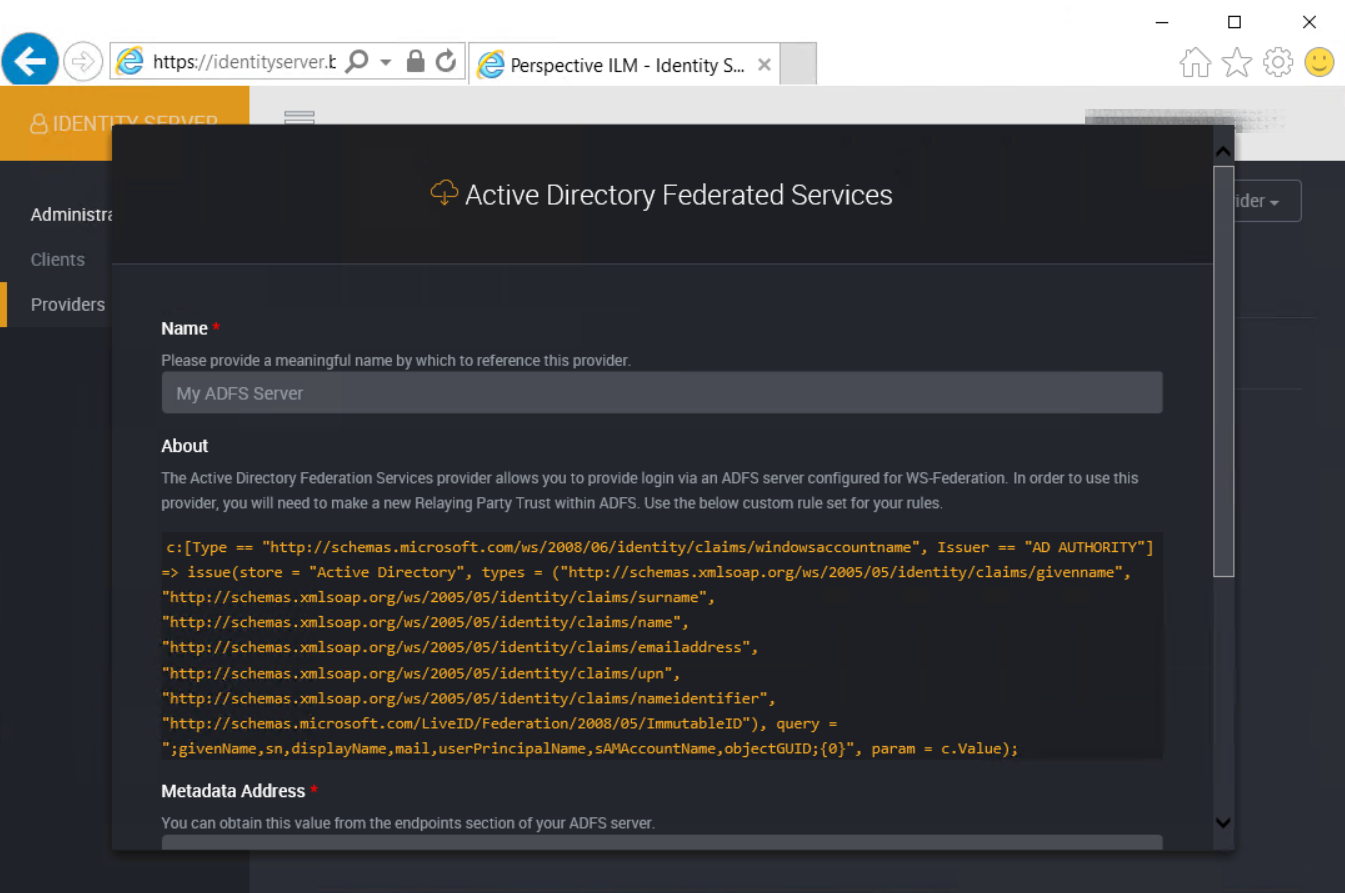Go back with the browser back arrow
Screen dimensions: 1345x893
point(30,62)
